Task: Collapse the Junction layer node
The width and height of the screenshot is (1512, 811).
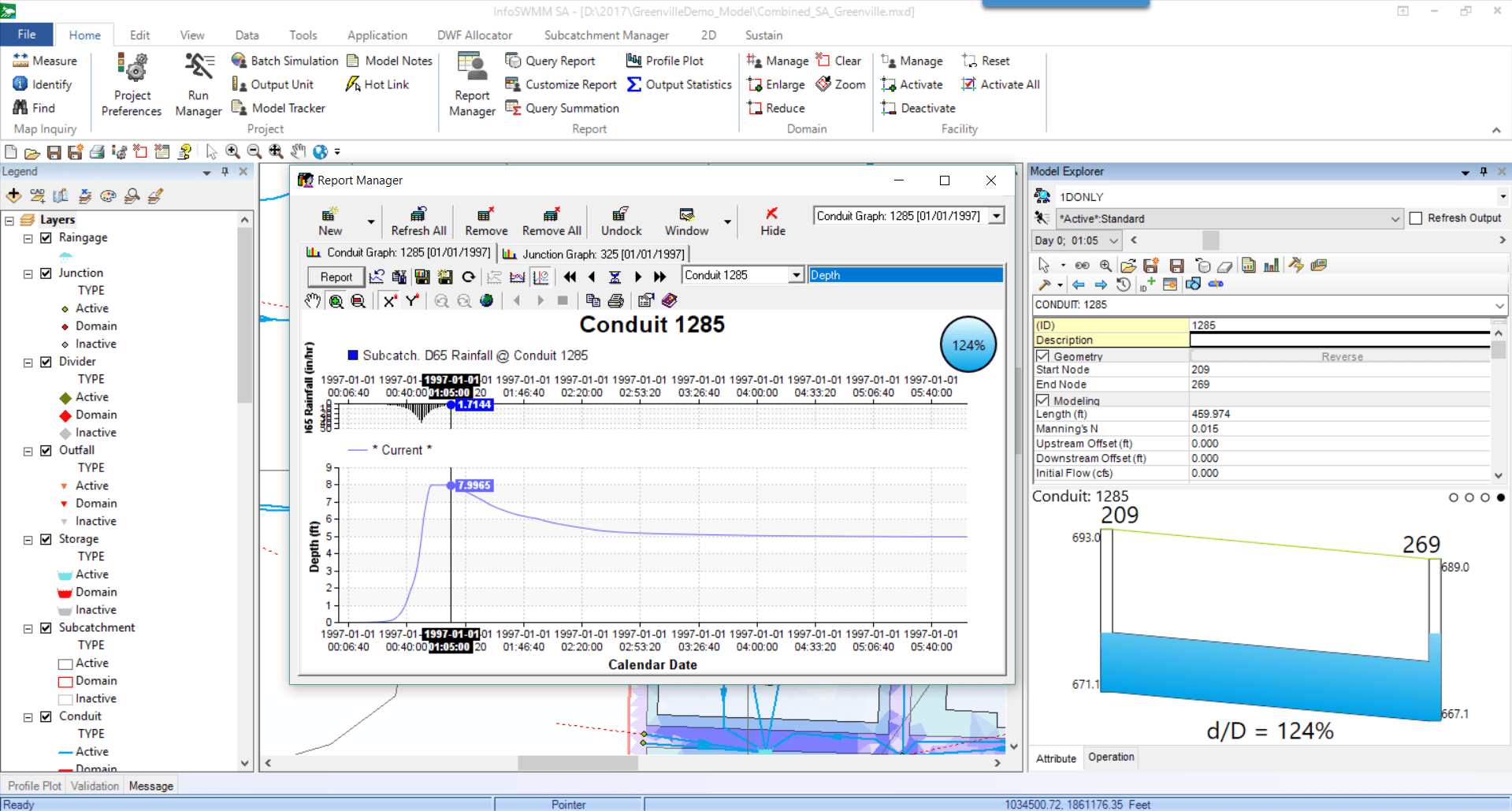Action: (x=28, y=274)
